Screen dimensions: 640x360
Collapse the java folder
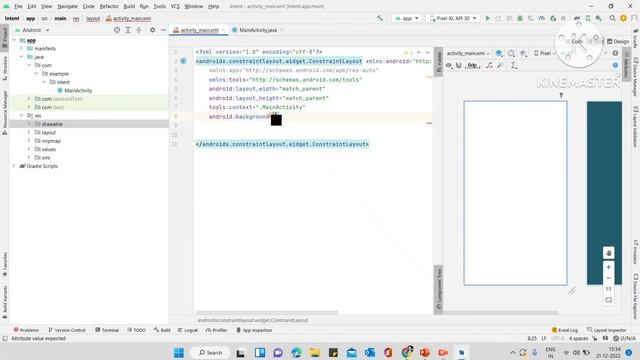(22, 57)
